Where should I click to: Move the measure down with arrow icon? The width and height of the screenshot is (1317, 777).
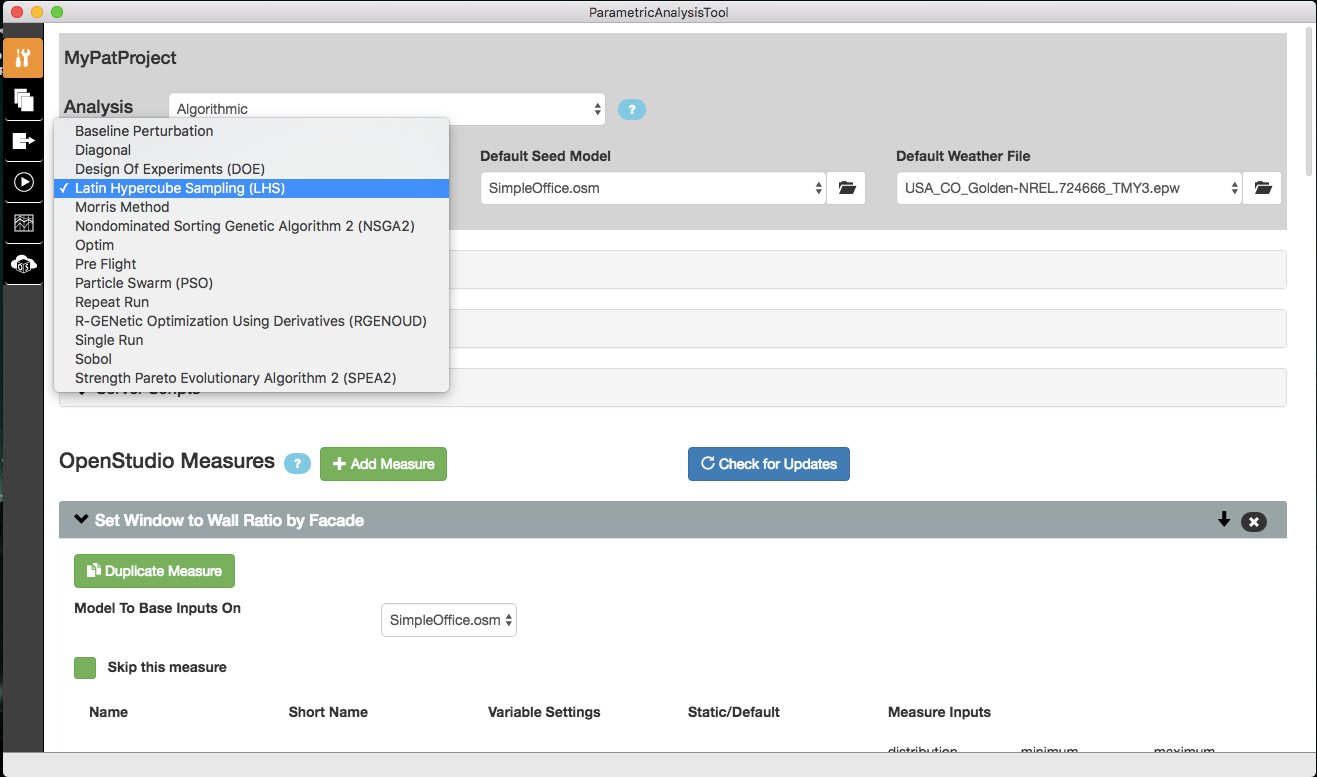1223,520
